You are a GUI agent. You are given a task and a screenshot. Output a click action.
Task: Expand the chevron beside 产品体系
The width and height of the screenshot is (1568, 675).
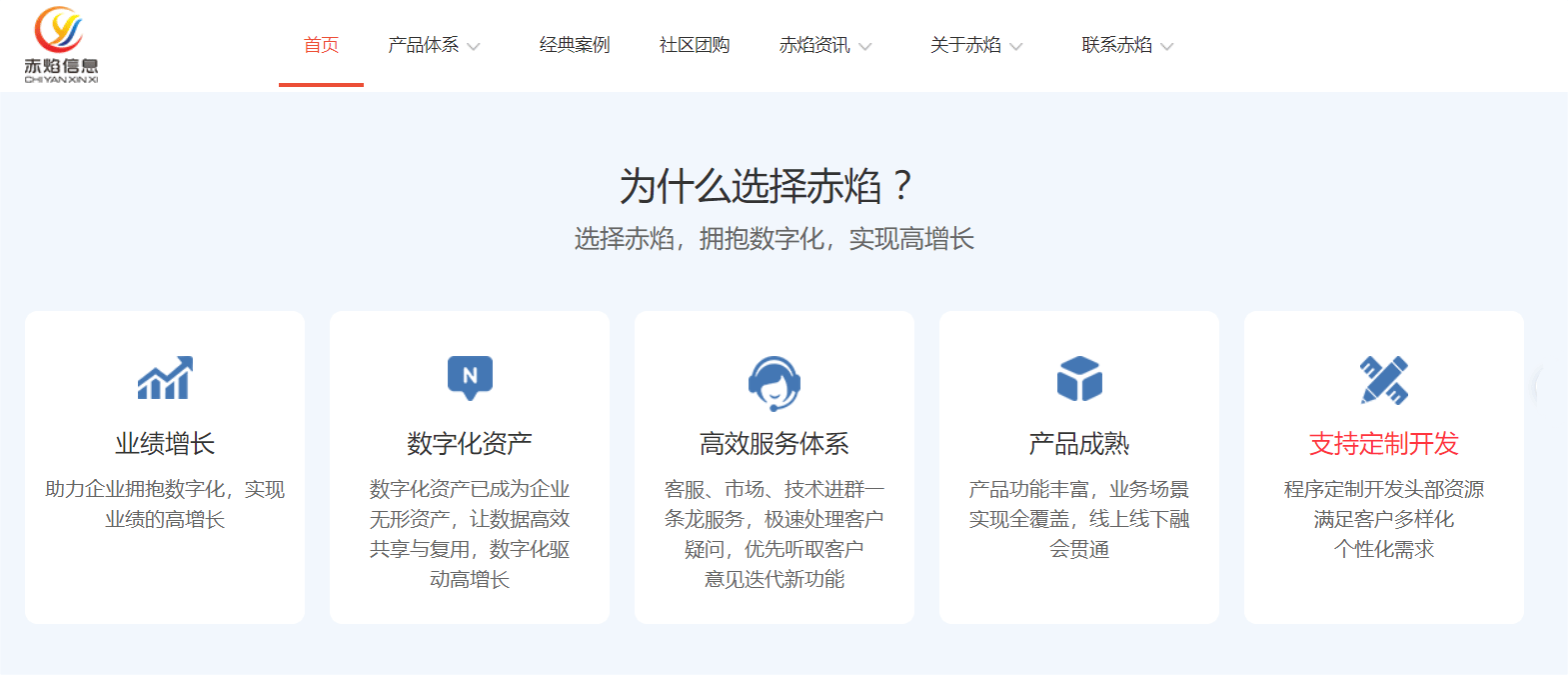474,47
